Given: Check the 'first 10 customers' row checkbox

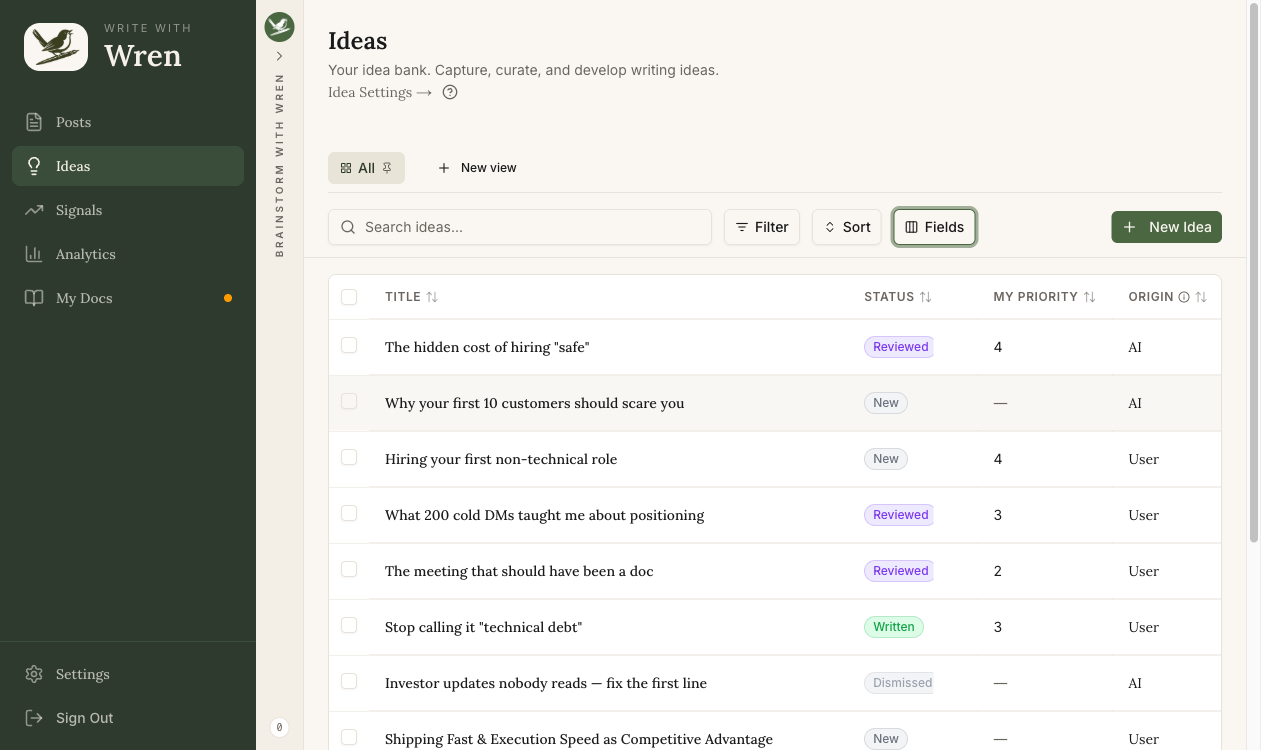Looking at the screenshot, I should tap(349, 401).
